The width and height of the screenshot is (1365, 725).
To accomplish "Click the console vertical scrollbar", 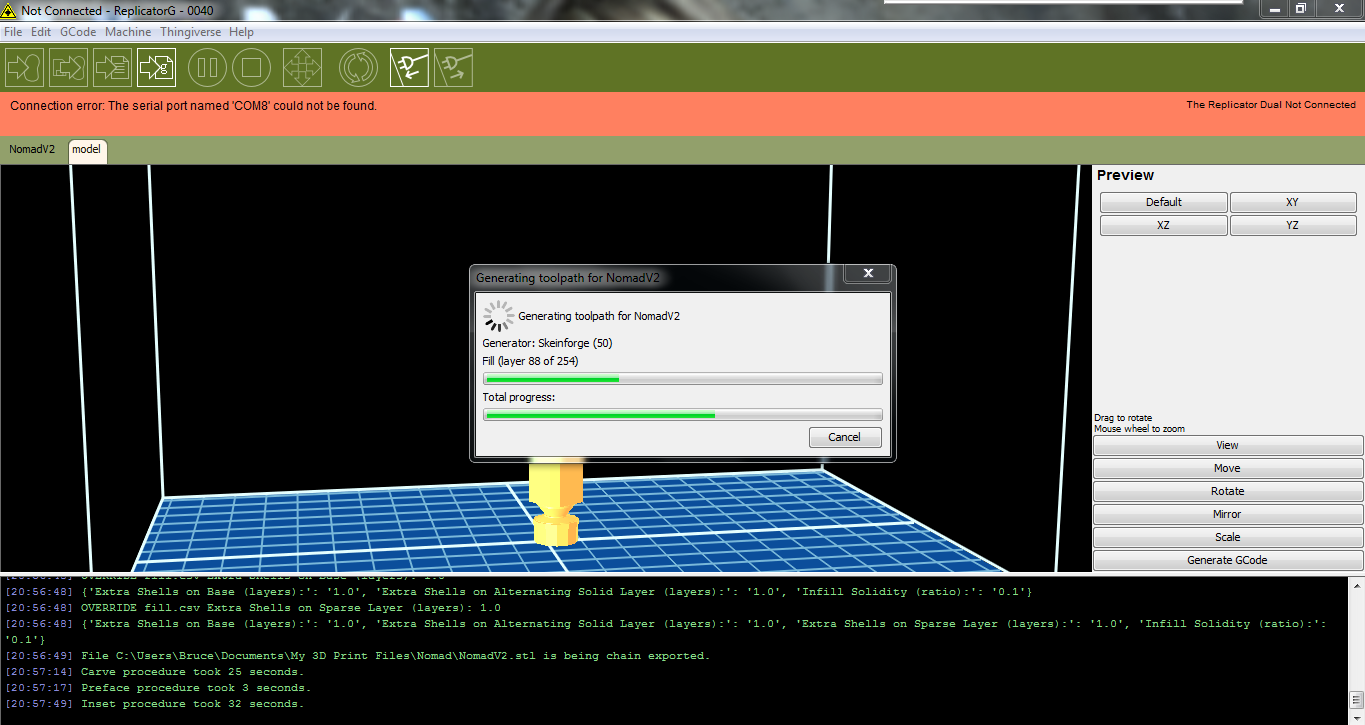I will (x=1356, y=649).
